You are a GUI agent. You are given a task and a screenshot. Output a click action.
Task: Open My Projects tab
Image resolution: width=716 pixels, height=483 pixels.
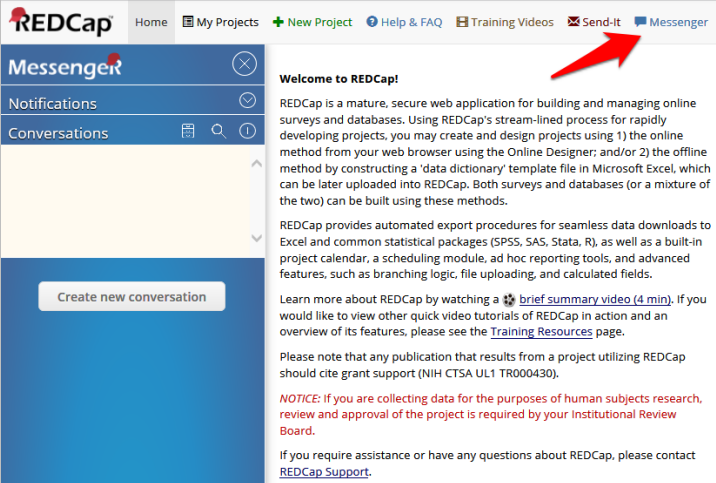[x=219, y=22]
